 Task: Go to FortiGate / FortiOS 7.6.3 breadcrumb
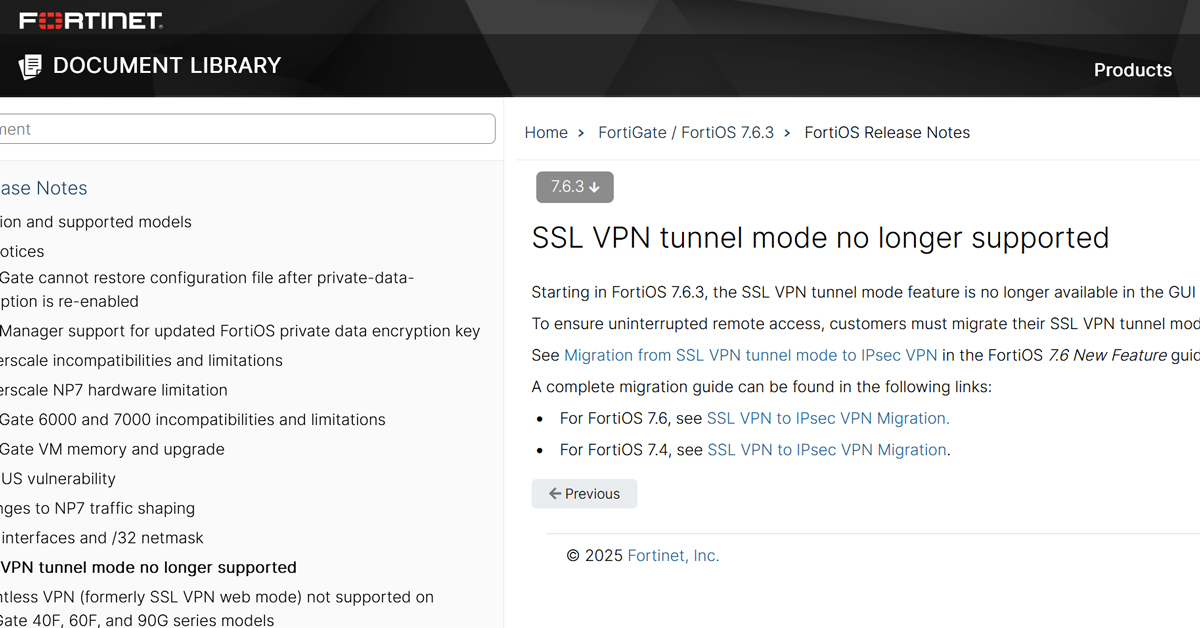(686, 133)
